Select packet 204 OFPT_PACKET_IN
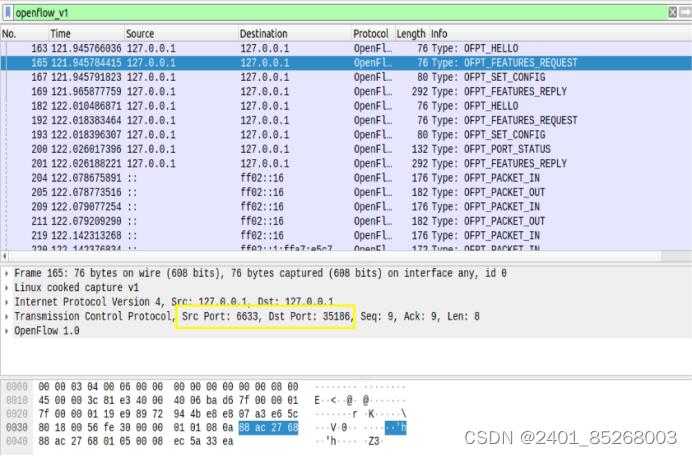 pyautogui.click(x=346, y=178)
